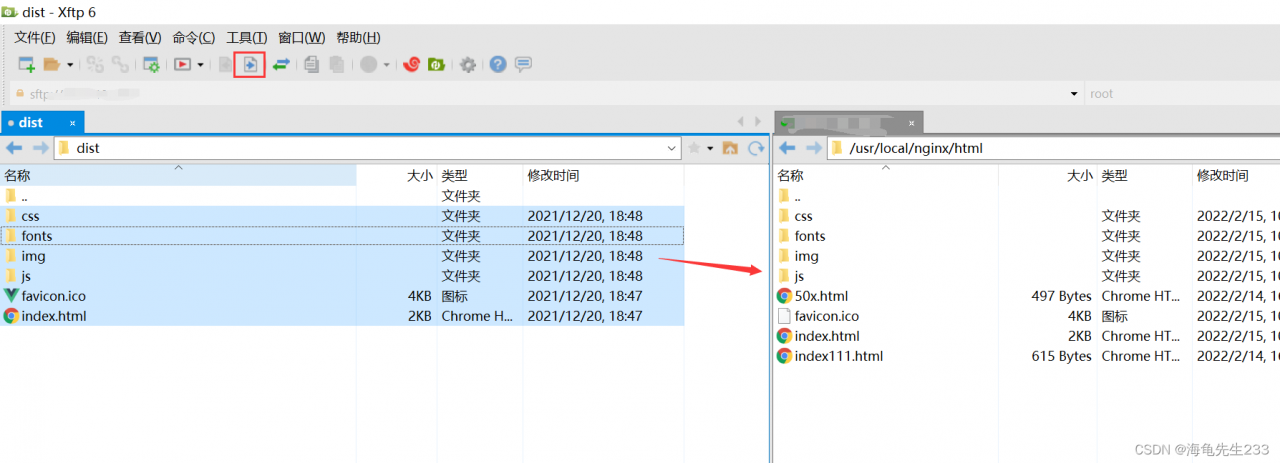Select the fonts folder in local pane
This screenshot has width=1280, height=463.
coord(342,236)
